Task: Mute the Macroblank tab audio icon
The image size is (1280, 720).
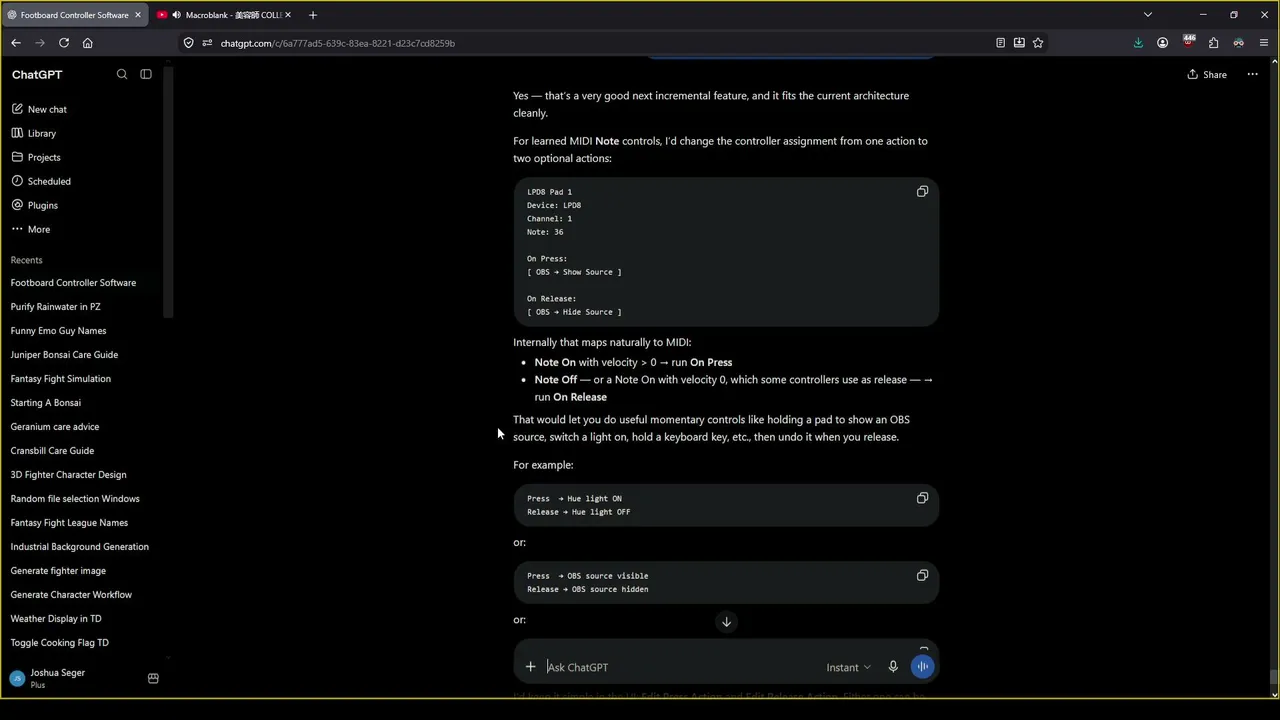Action: tap(176, 15)
